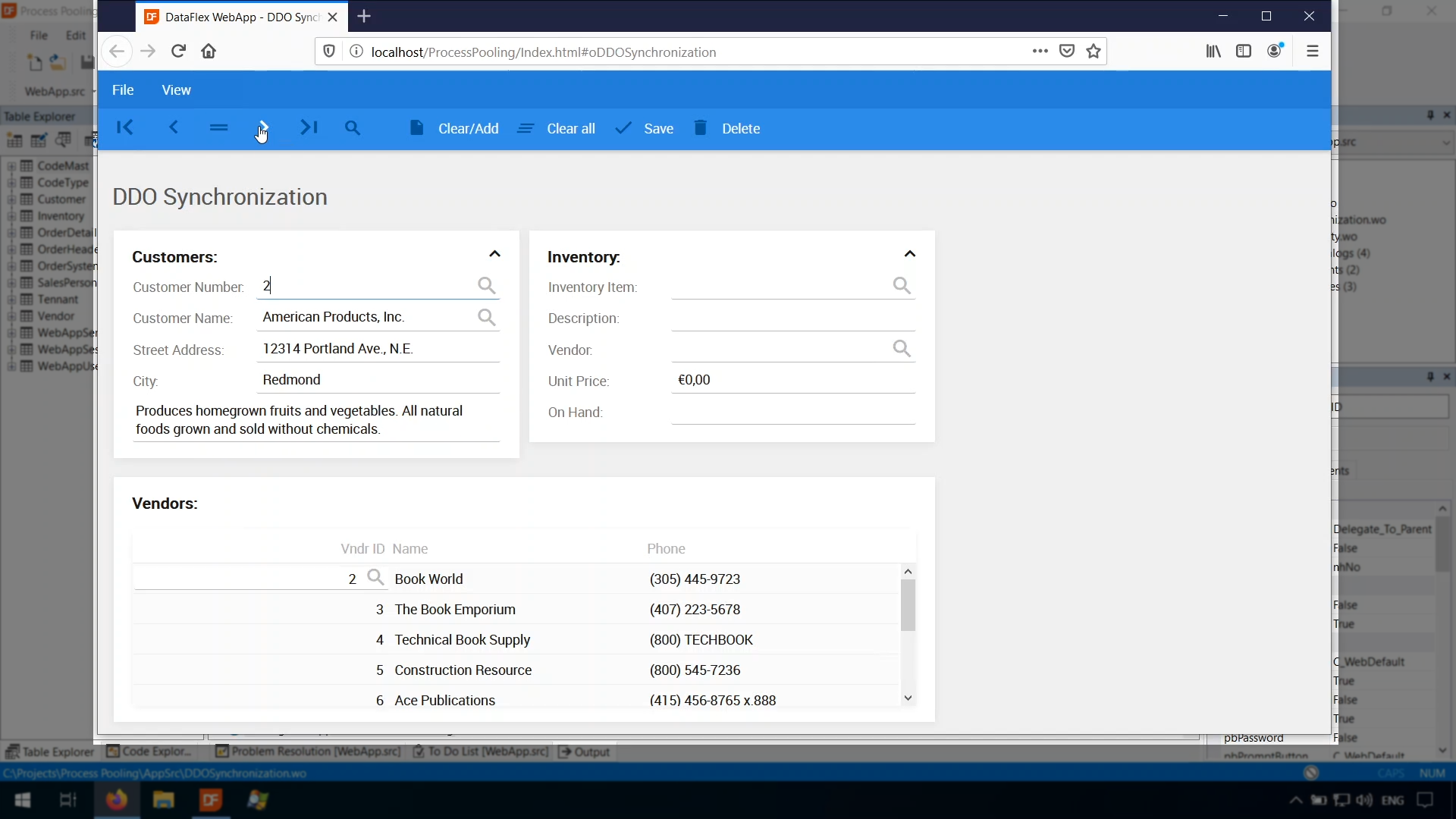The width and height of the screenshot is (1456, 819).
Task: Collapse the Customers panel
Action: (494, 254)
